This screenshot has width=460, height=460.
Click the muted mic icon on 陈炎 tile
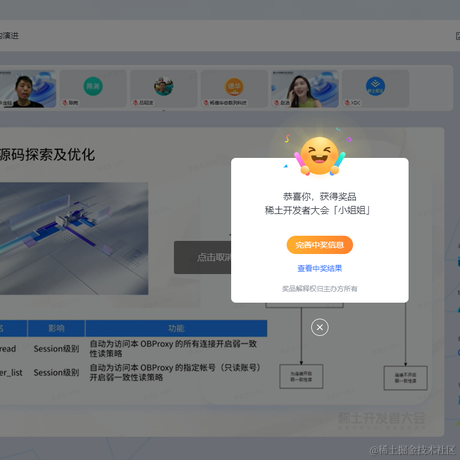click(x=65, y=103)
